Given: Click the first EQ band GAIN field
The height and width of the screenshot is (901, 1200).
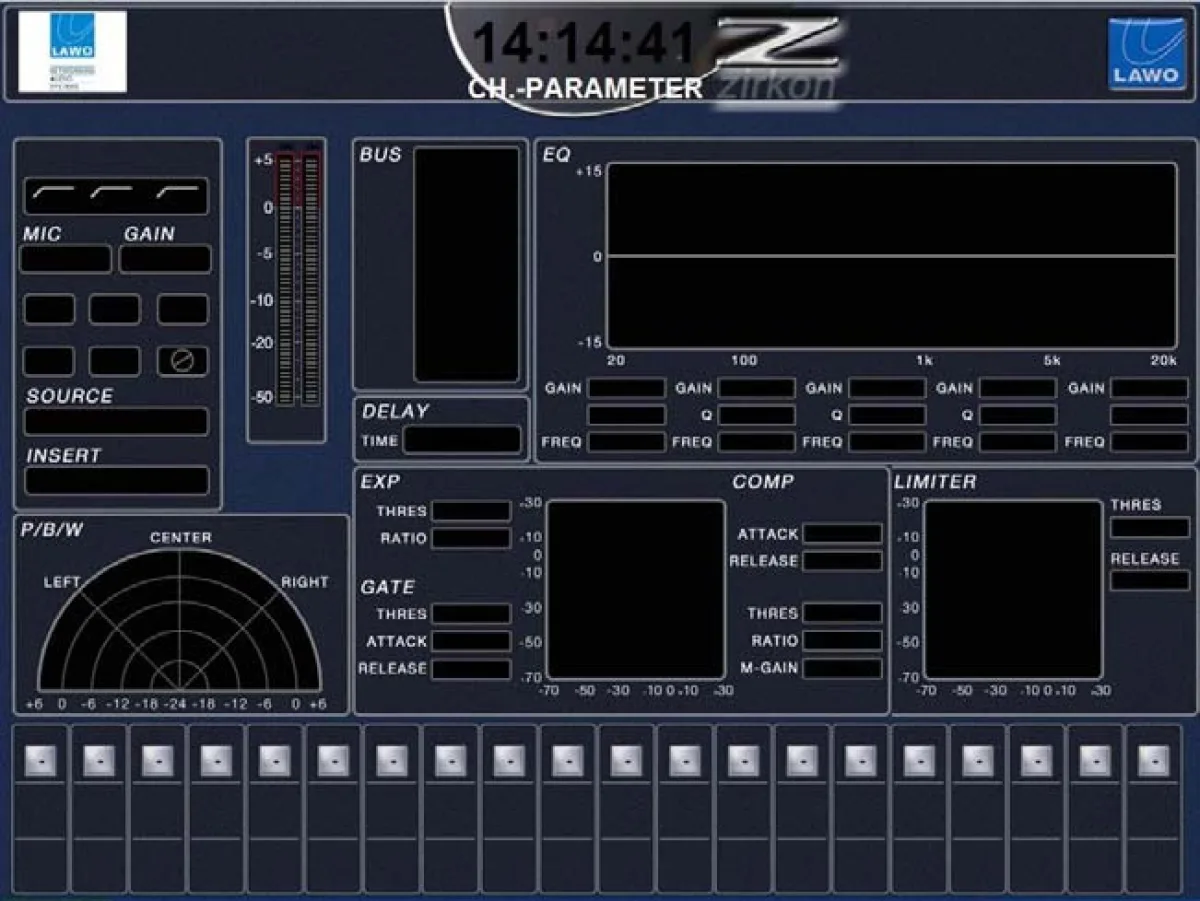Looking at the screenshot, I should click(x=626, y=388).
